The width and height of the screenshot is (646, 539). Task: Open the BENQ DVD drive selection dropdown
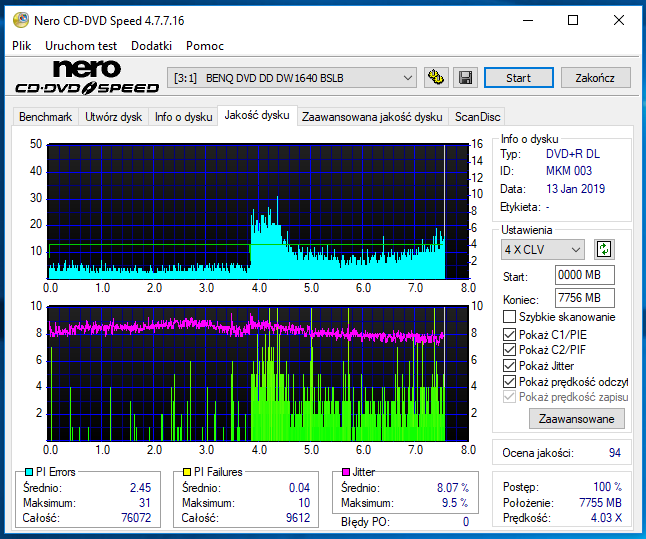tap(292, 77)
